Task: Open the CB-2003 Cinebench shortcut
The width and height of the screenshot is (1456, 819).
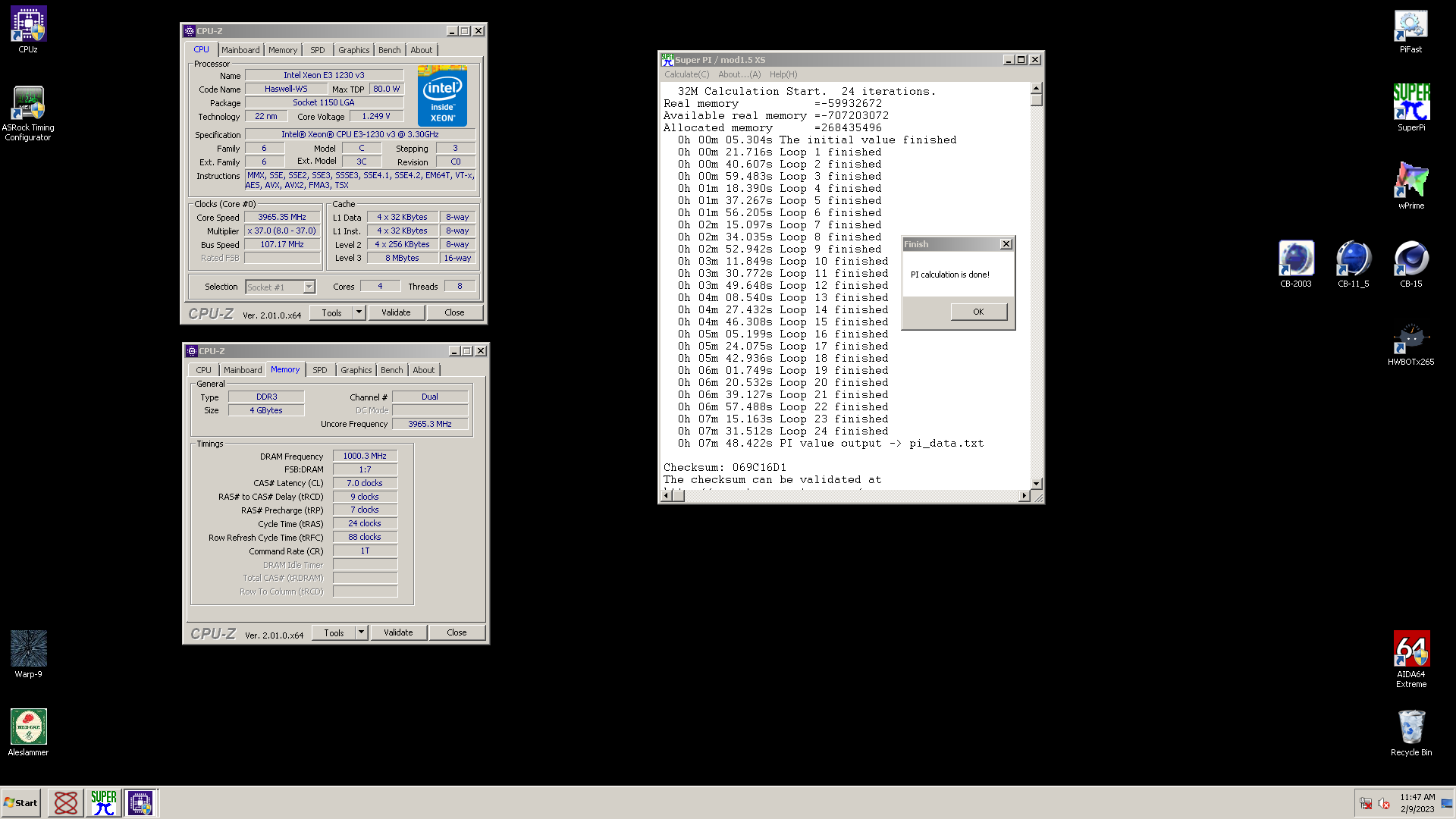Action: tap(1295, 264)
